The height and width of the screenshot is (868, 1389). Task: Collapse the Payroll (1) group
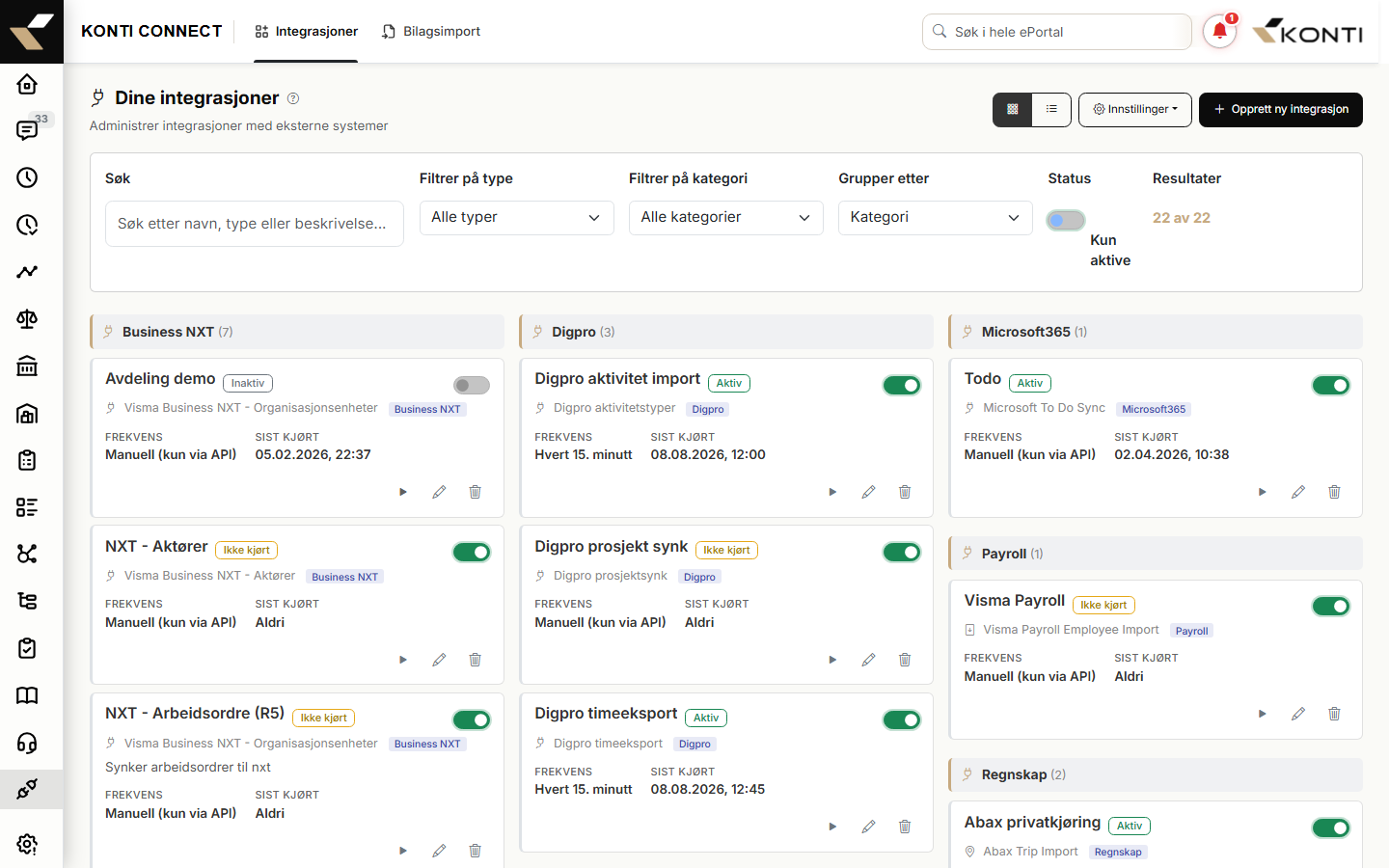(x=1156, y=554)
